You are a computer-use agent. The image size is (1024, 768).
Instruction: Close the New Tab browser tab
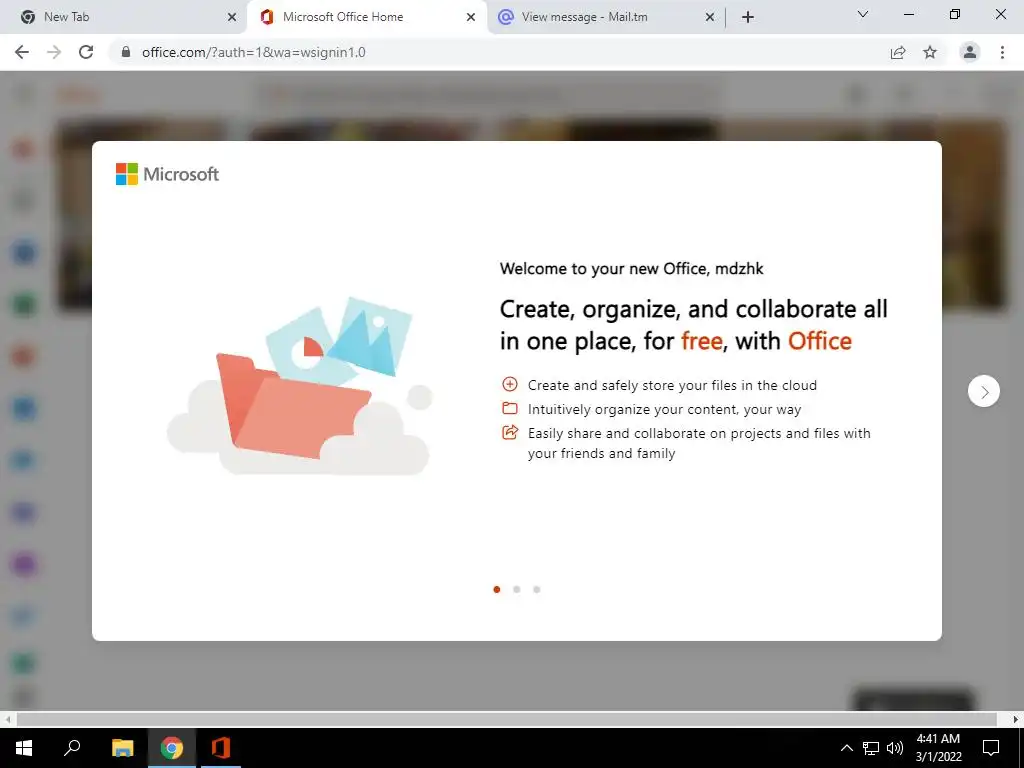click(x=232, y=17)
